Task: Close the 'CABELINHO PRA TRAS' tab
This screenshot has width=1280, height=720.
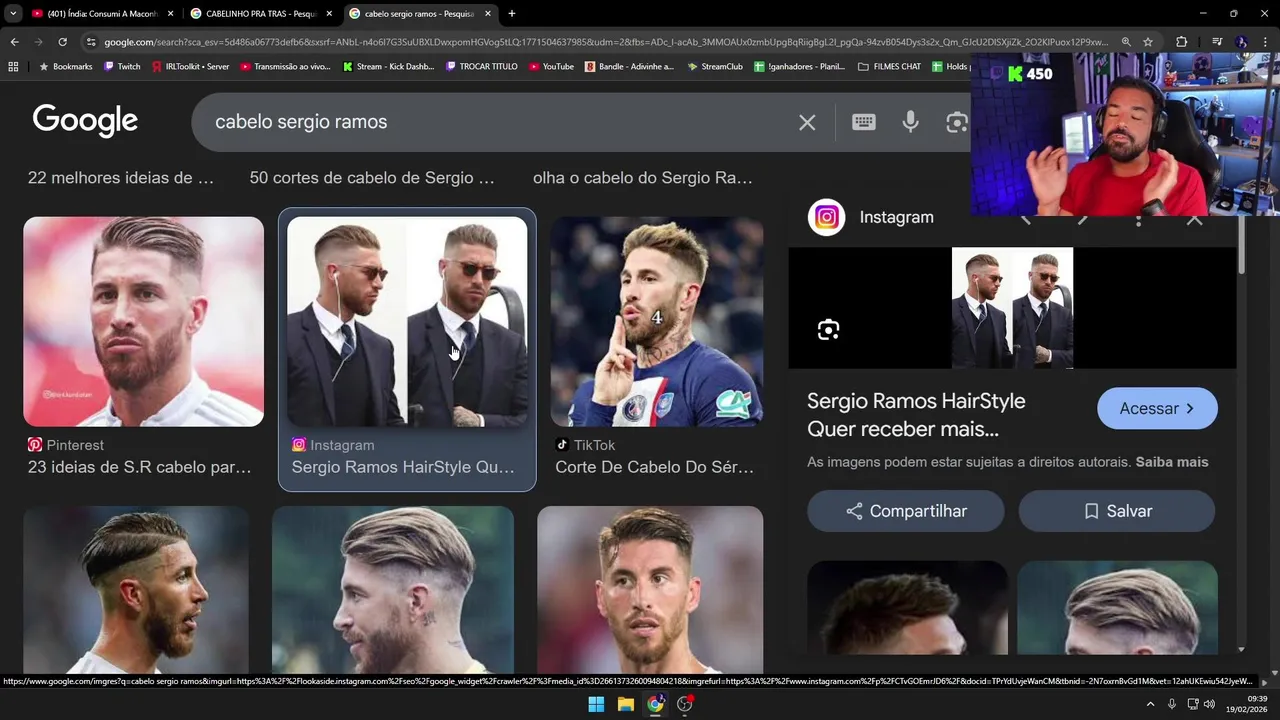Action: pos(329,14)
